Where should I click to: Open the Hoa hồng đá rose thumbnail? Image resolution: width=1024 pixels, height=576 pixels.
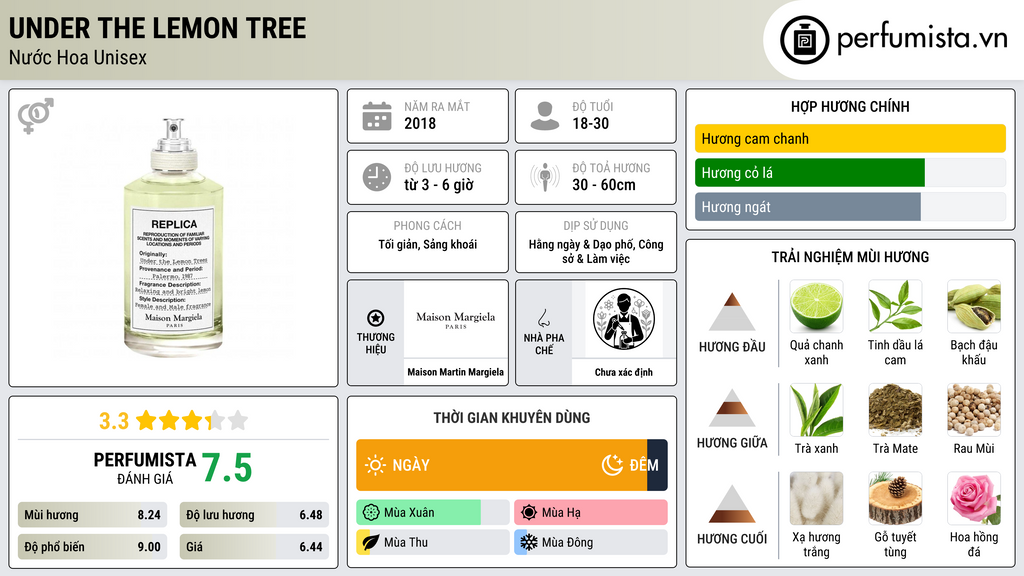click(x=974, y=498)
